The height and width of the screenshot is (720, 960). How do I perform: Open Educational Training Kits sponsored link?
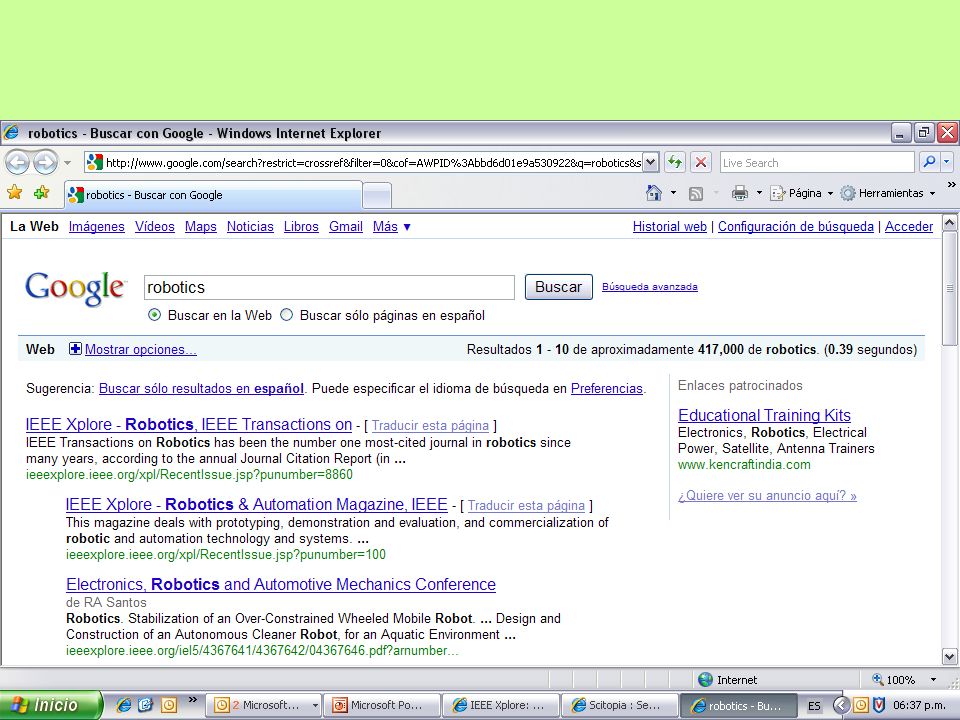coord(764,415)
